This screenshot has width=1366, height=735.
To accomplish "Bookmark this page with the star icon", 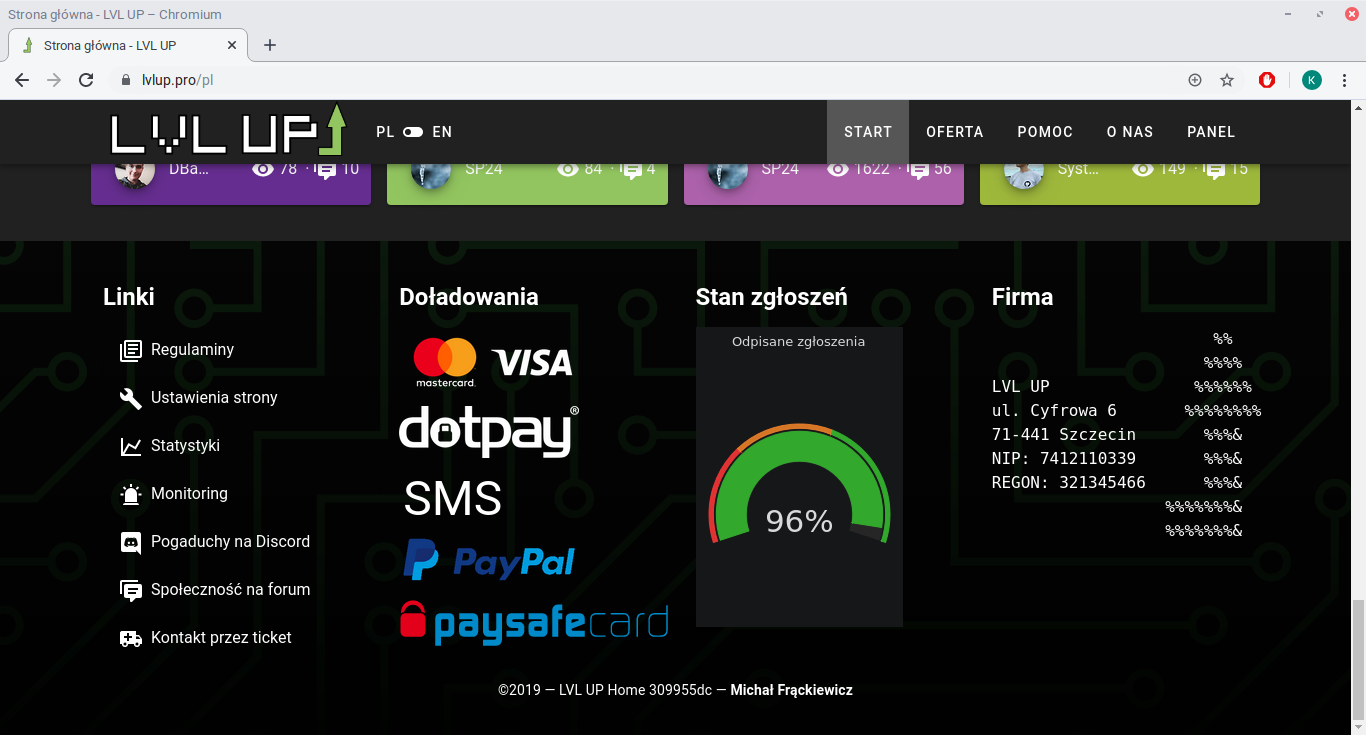I will [1227, 80].
